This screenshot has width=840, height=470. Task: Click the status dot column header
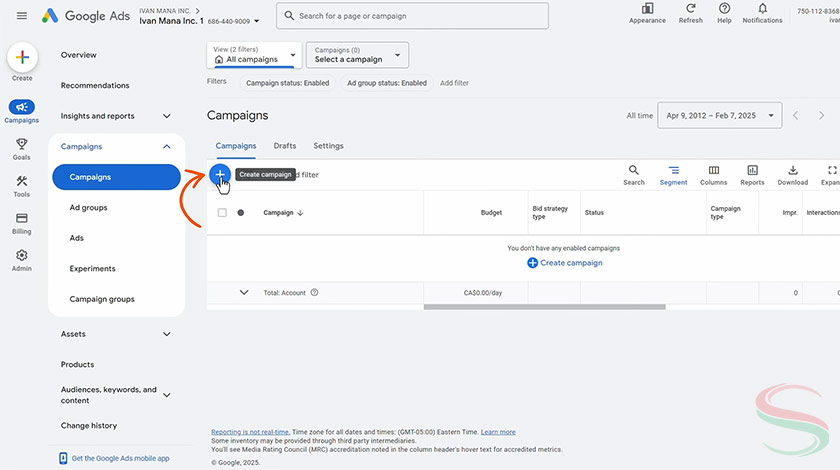coord(241,213)
